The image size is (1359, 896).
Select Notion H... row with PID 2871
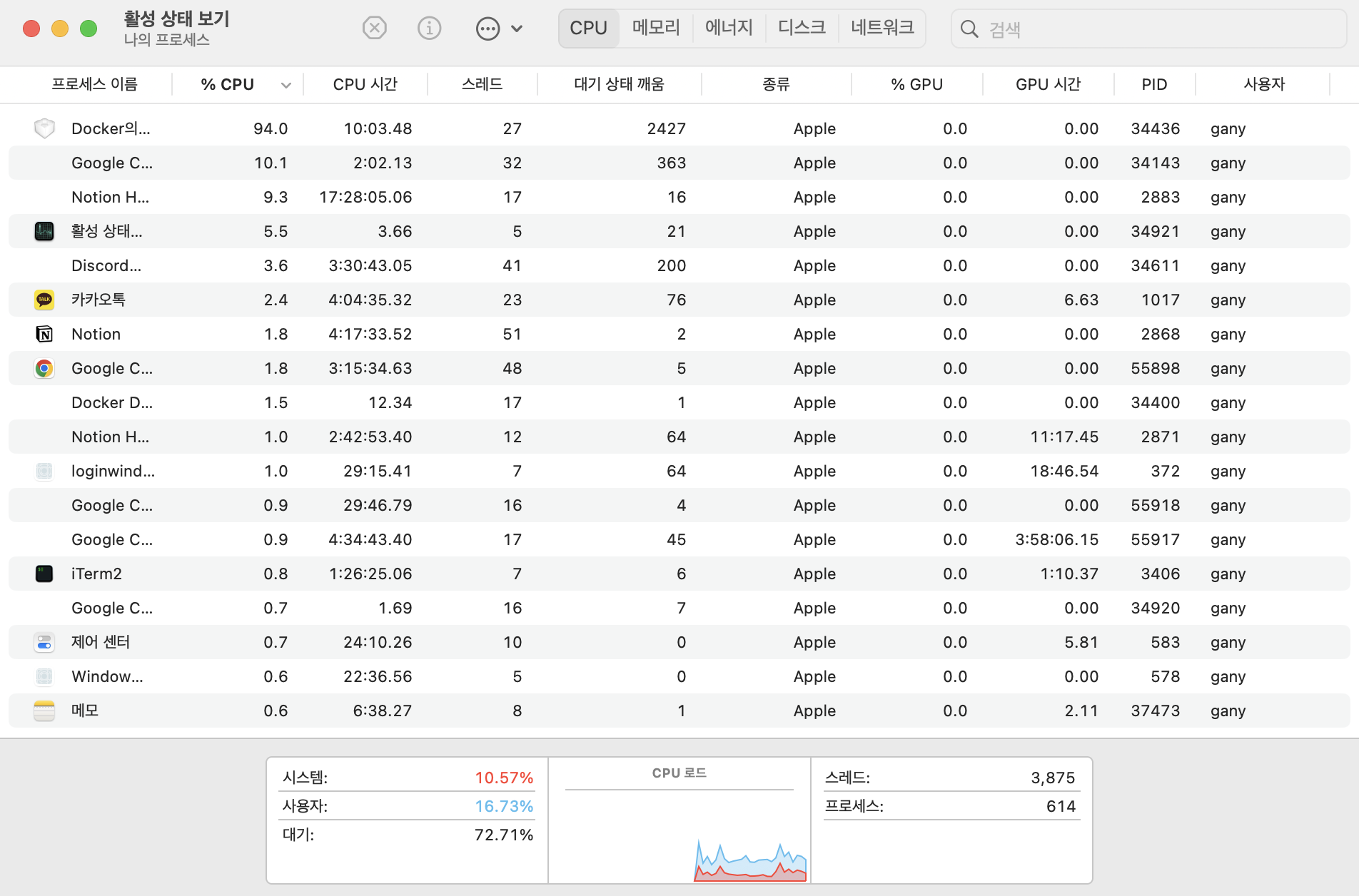pos(679,437)
